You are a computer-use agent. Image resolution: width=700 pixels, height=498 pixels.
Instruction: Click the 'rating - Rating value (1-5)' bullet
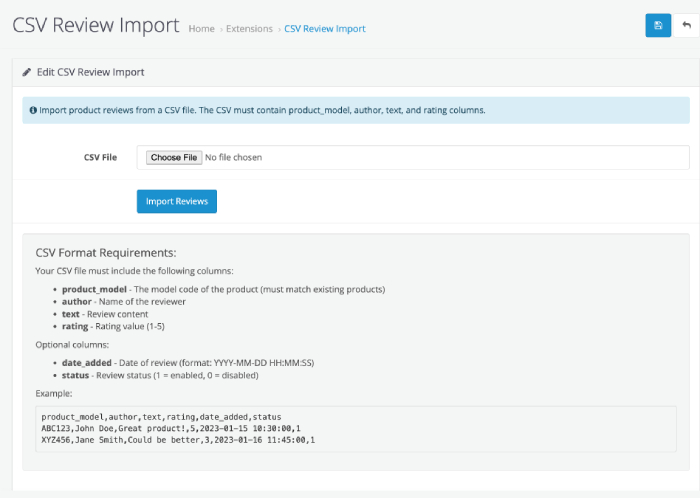pyautogui.click(x=113, y=327)
